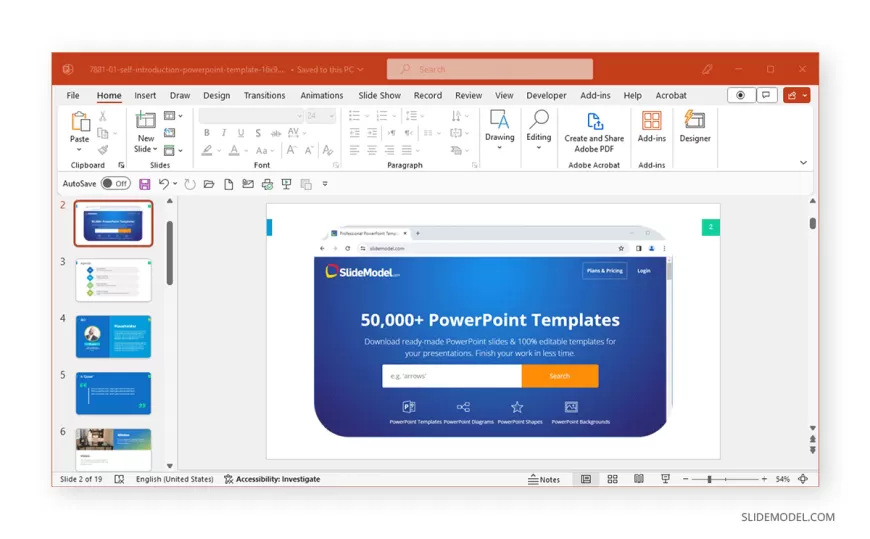Click the Share button
870x539 pixels.
[x=792, y=95]
